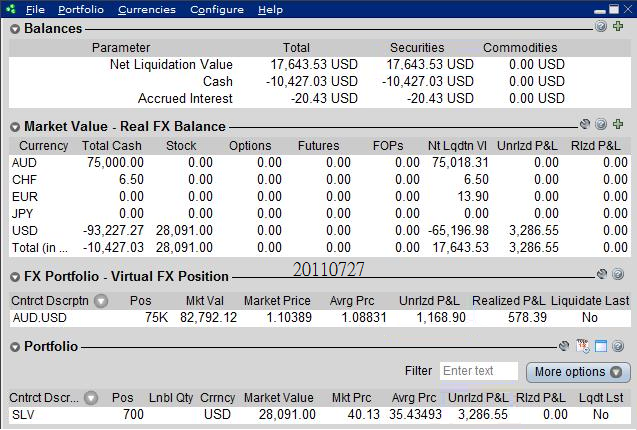
Task: Click the AUD.USD realized P&L 578.39
Action: pyautogui.click(x=527, y=317)
